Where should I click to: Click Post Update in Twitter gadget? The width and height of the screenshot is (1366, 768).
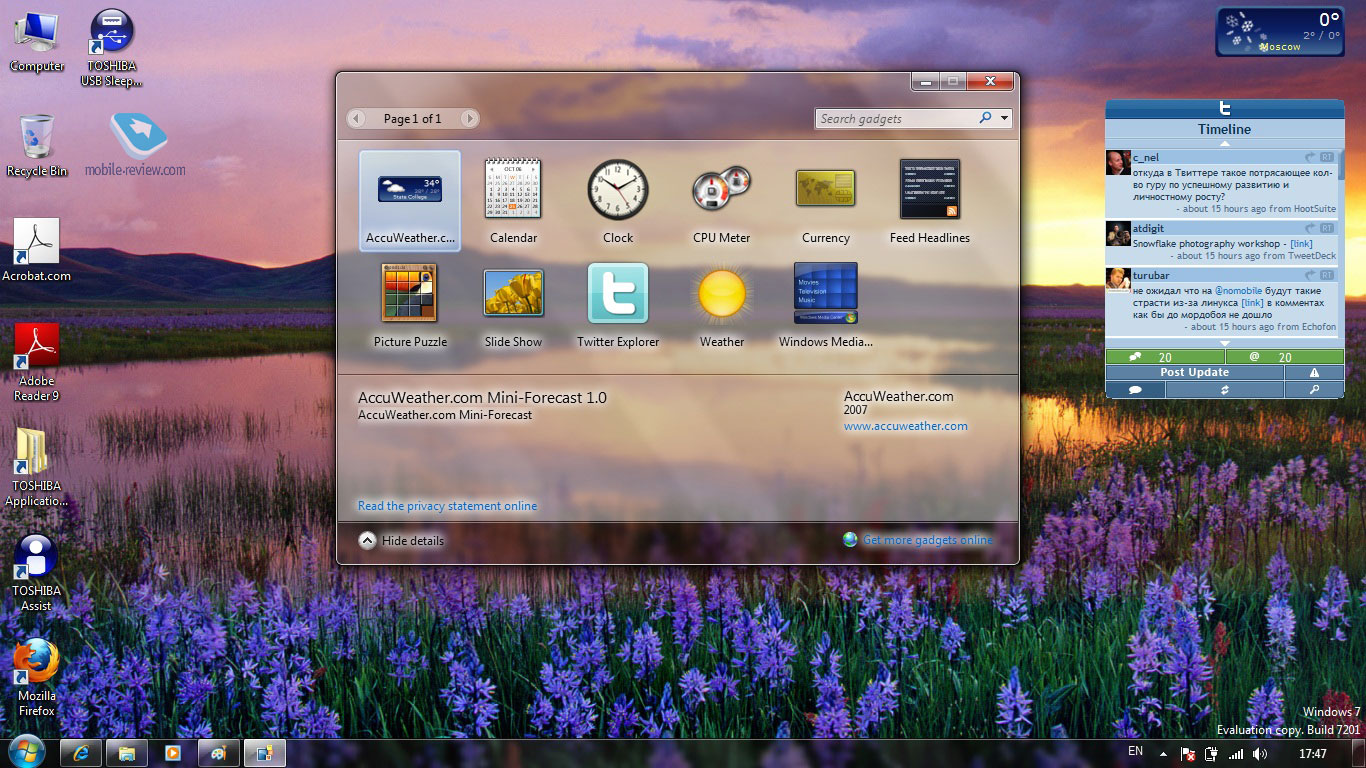pos(1195,372)
